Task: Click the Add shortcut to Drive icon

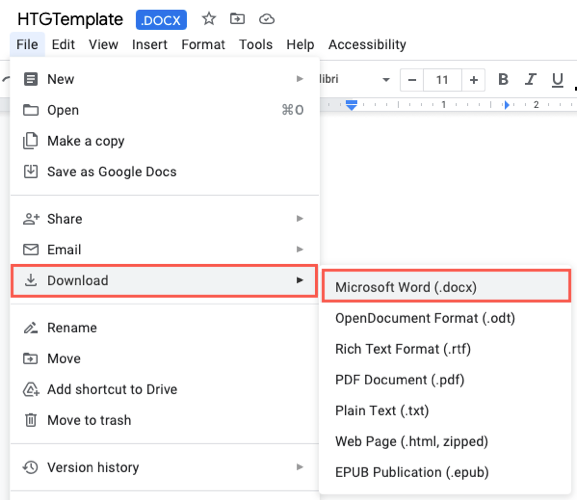Action: click(31, 389)
